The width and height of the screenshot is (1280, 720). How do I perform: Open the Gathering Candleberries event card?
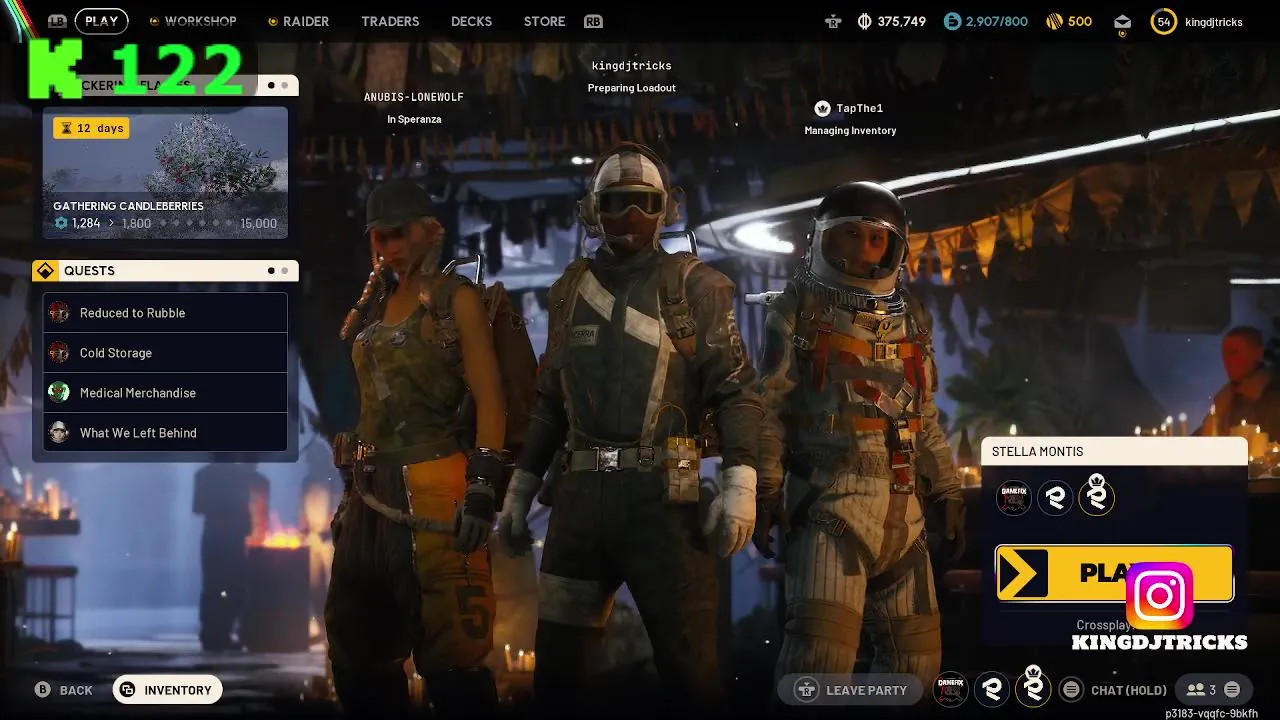click(165, 173)
